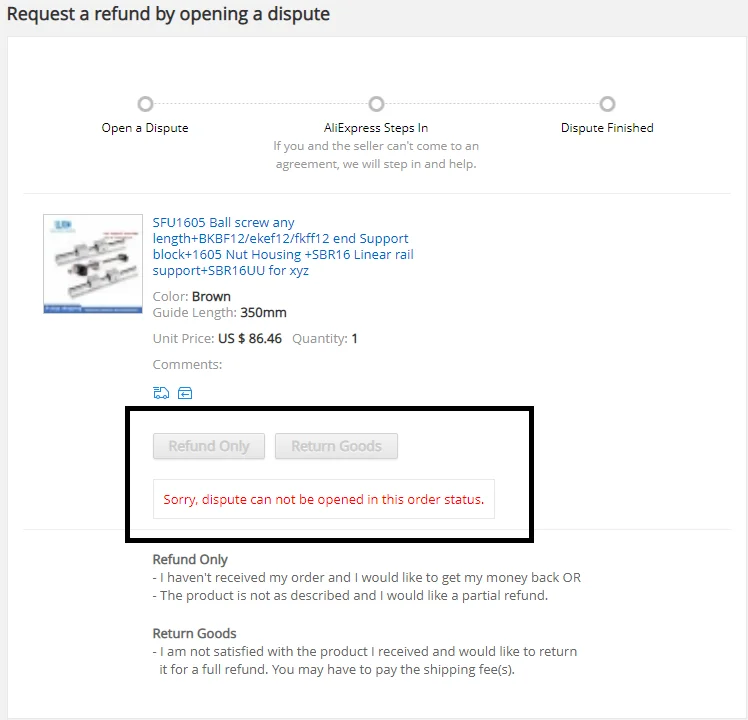This screenshot has height=720, width=748.
Task: Click the fast shipping truck icon
Action: 161,393
